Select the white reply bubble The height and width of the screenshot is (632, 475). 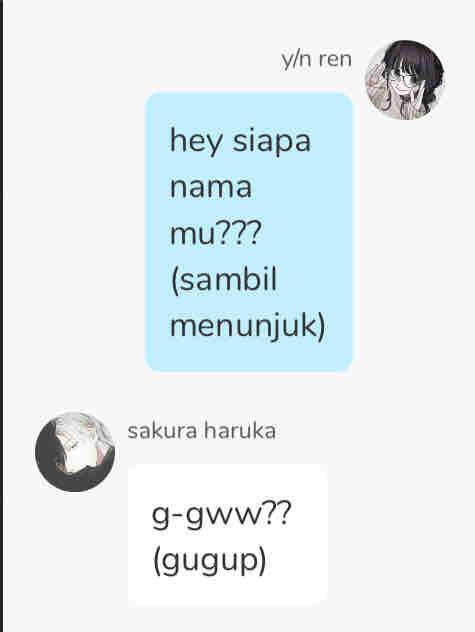click(228, 534)
